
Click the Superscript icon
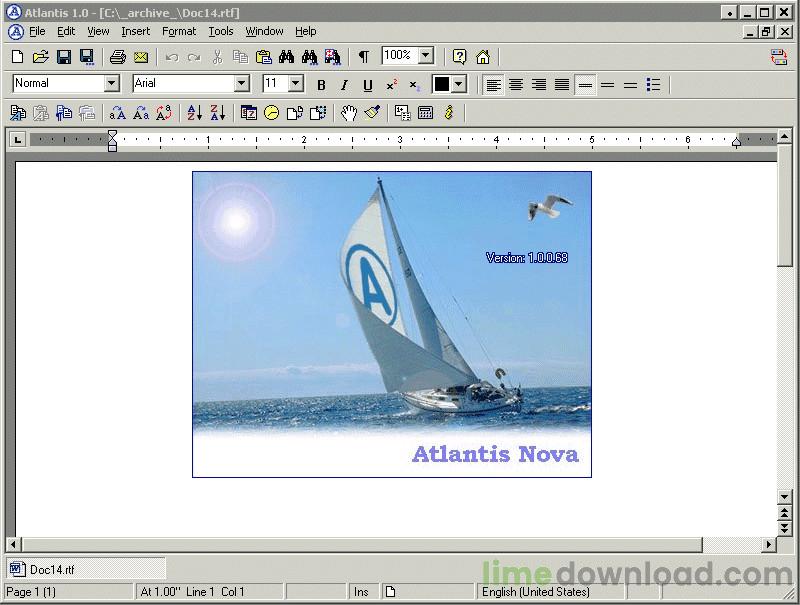[392, 85]
